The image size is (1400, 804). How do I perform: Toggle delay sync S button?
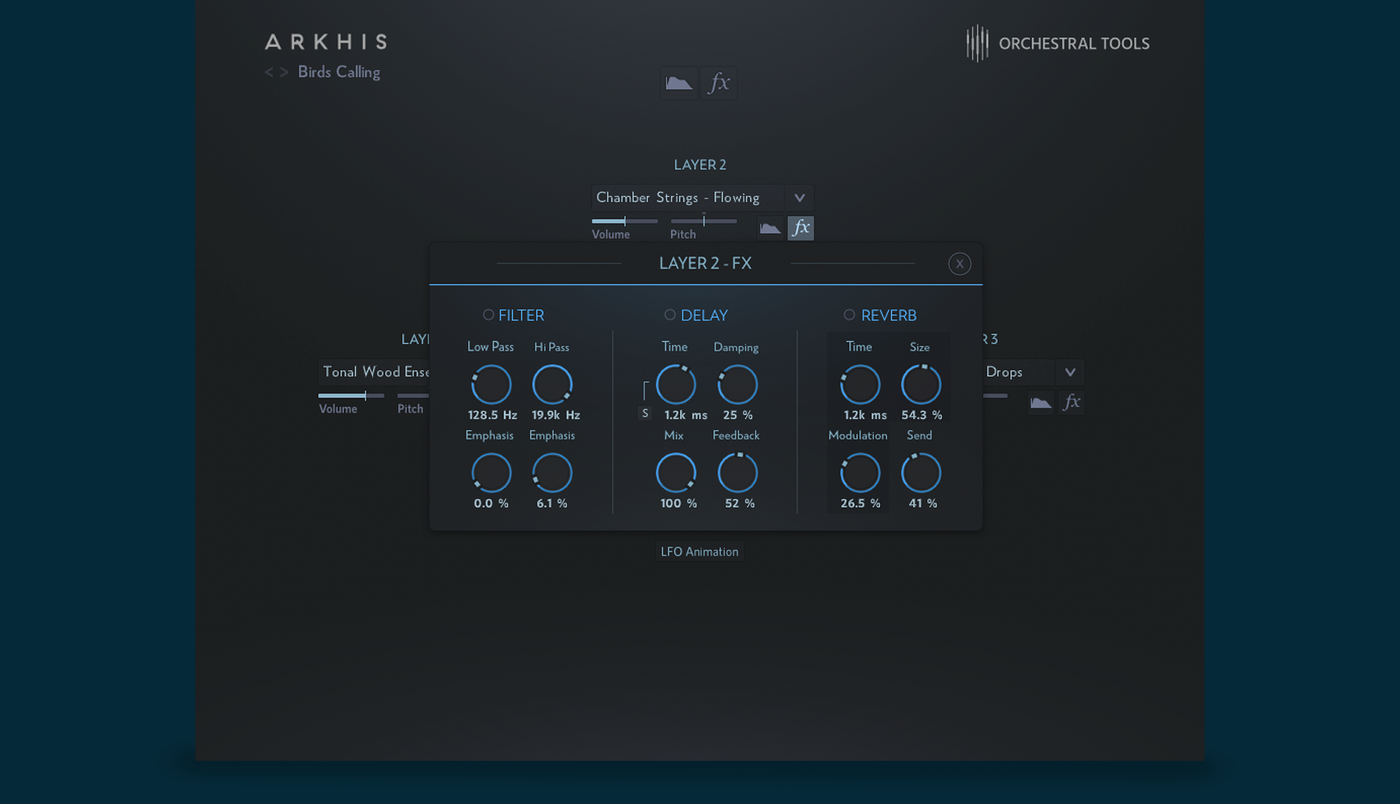645,413
